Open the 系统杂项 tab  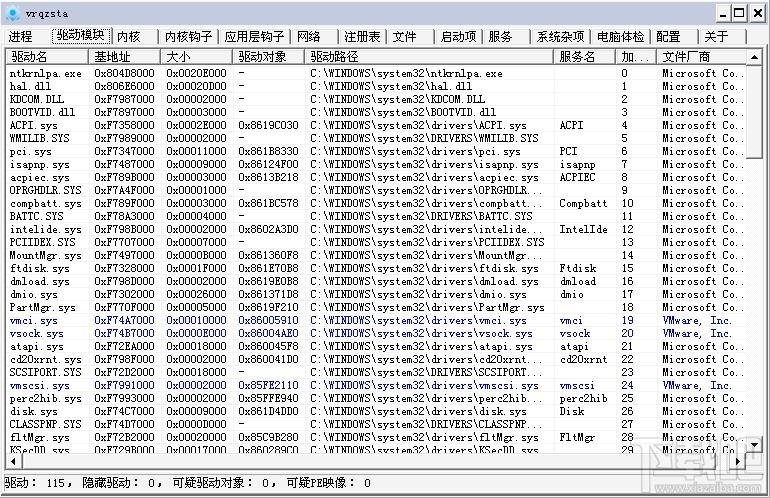coord(560,36)
